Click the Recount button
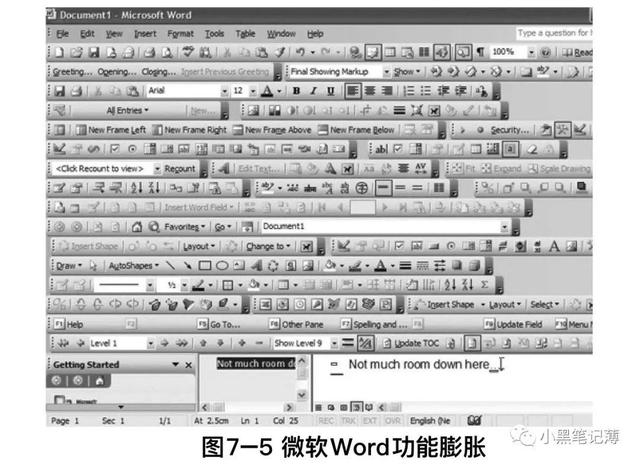The width and height of the screenshot is (640, 465). pos(180,169)
